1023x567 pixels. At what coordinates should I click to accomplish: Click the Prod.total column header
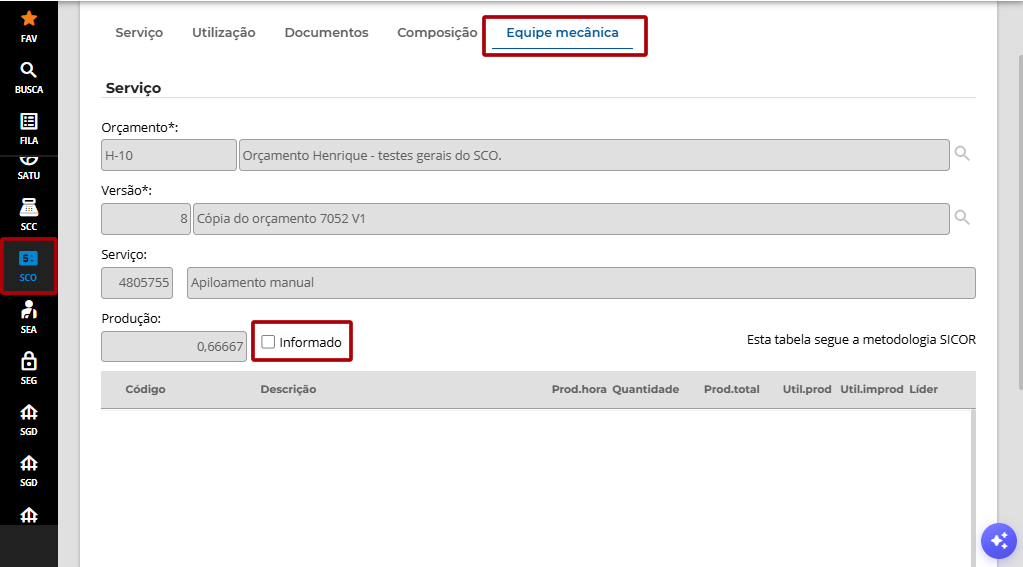point(731,390)
